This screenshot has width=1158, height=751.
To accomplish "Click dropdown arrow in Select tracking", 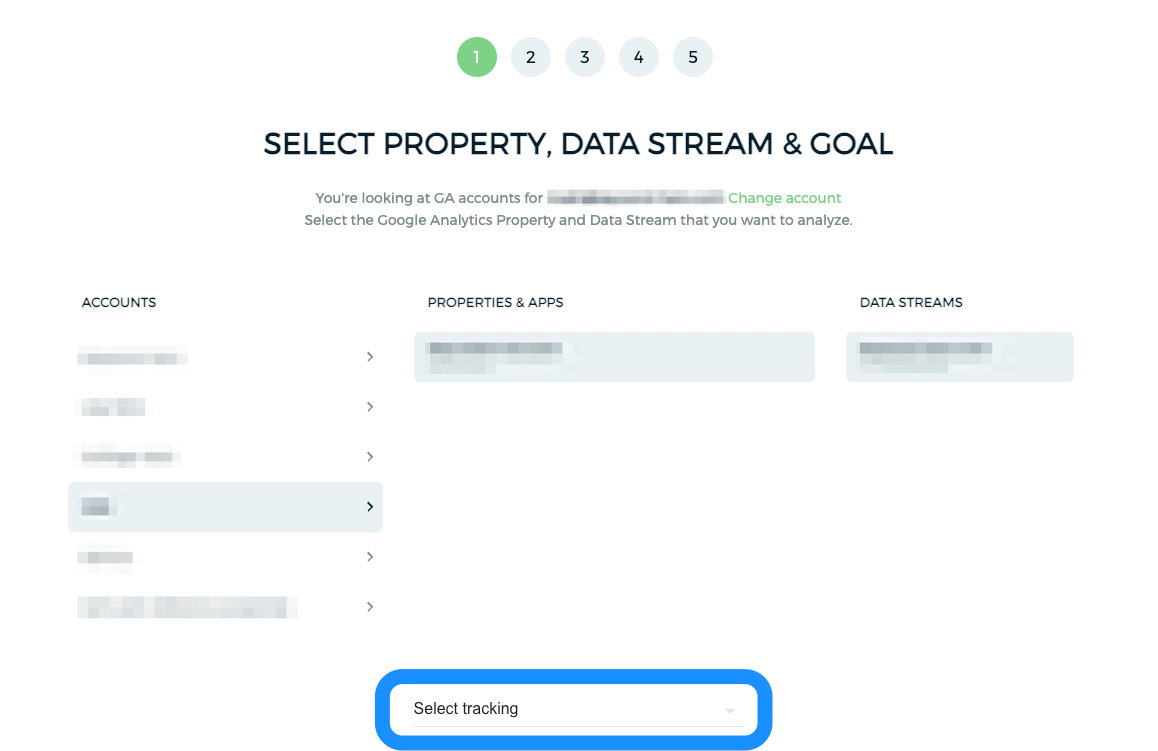I will [x=730, y=710].
